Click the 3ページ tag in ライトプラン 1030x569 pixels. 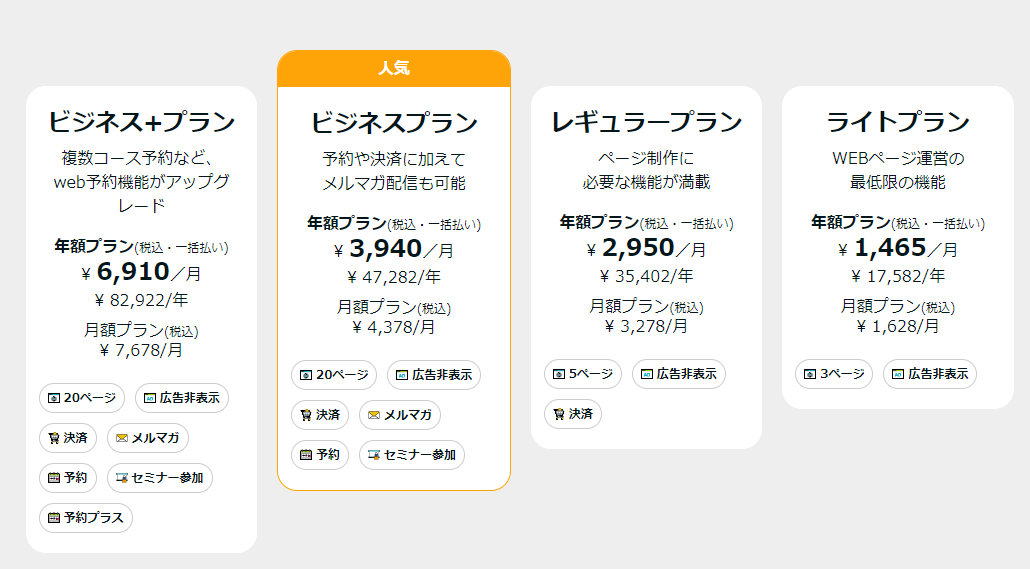[x=834, y=375]
